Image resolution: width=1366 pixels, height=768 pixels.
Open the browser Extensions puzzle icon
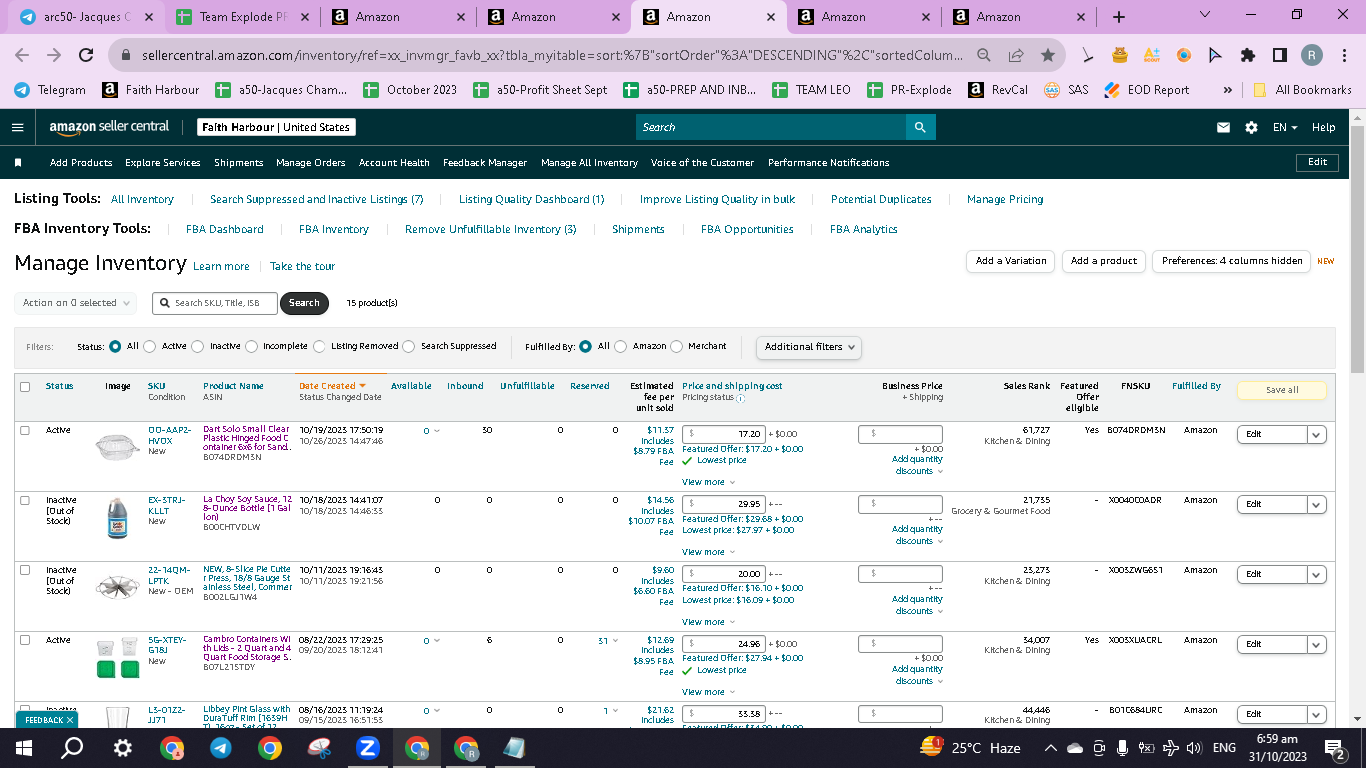tap(1248, 55)
